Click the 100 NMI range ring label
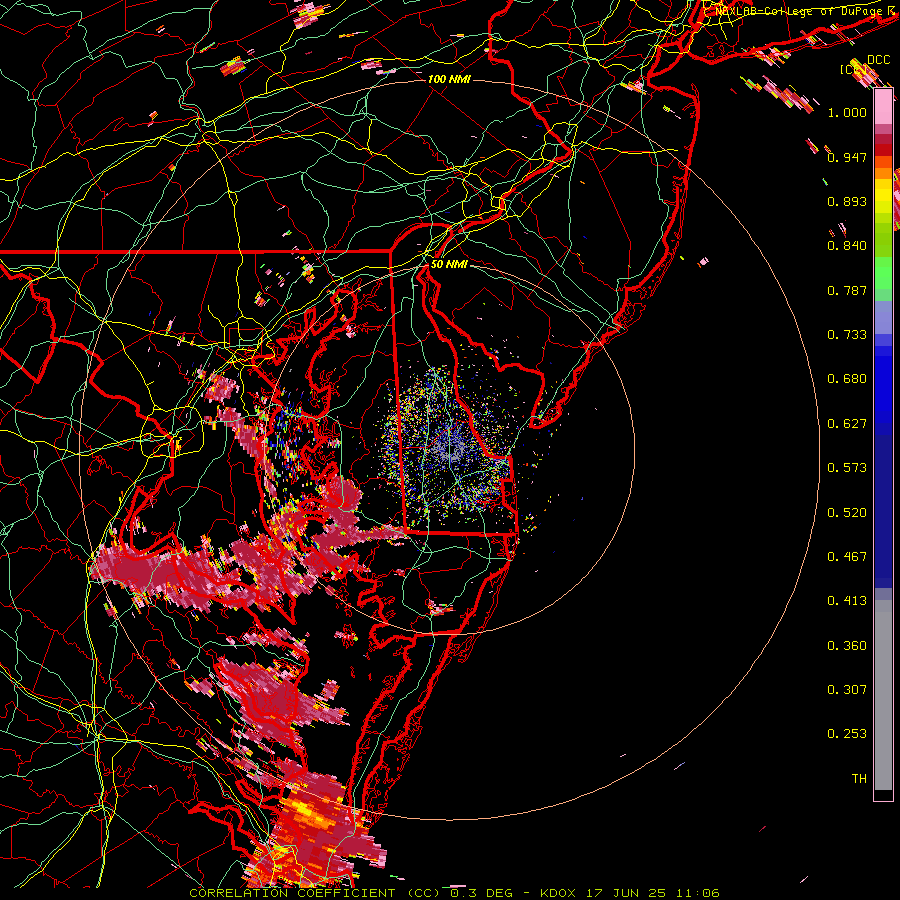The width and height of the screenshot is (900, 900). (449, 79)
